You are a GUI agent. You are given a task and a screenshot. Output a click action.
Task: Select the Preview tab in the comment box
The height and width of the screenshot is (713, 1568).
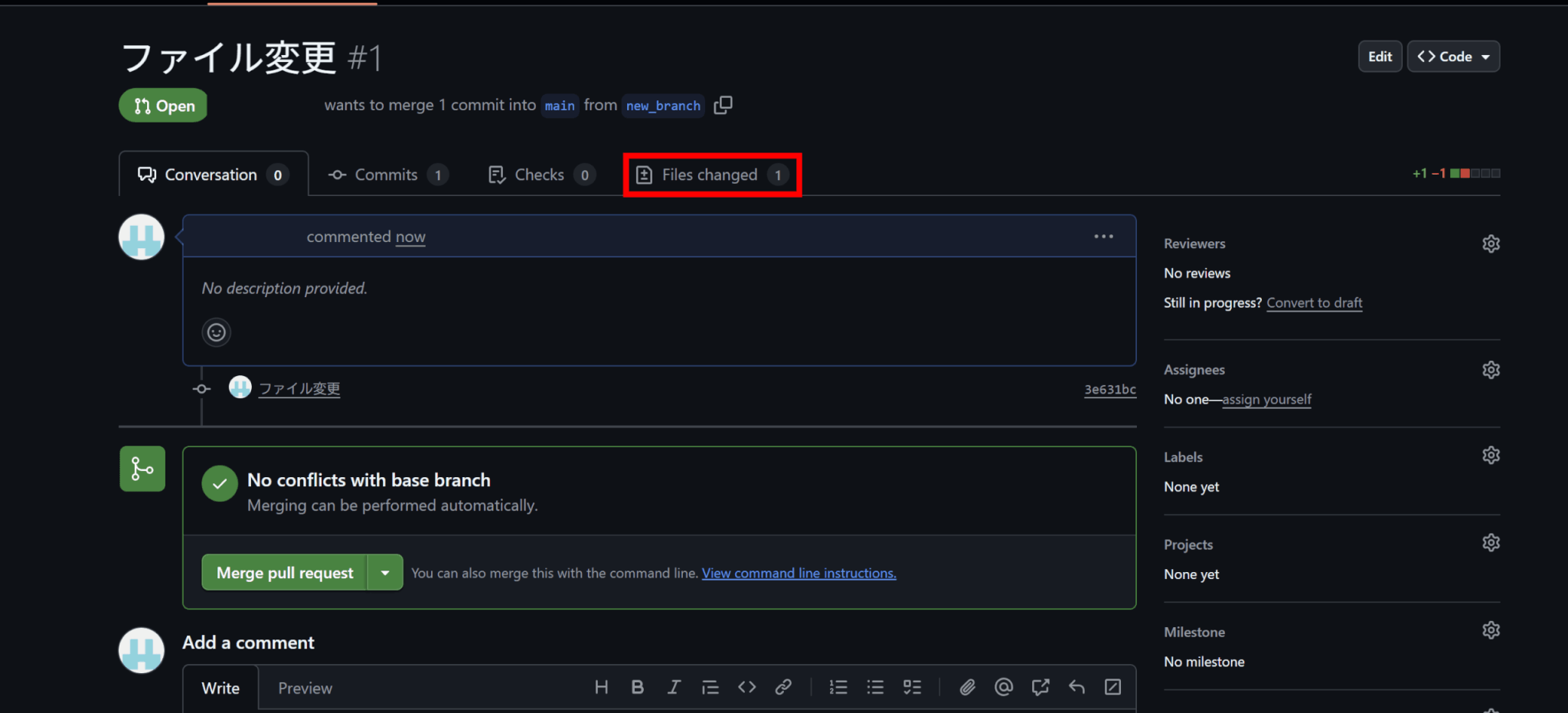click(305, 688)
